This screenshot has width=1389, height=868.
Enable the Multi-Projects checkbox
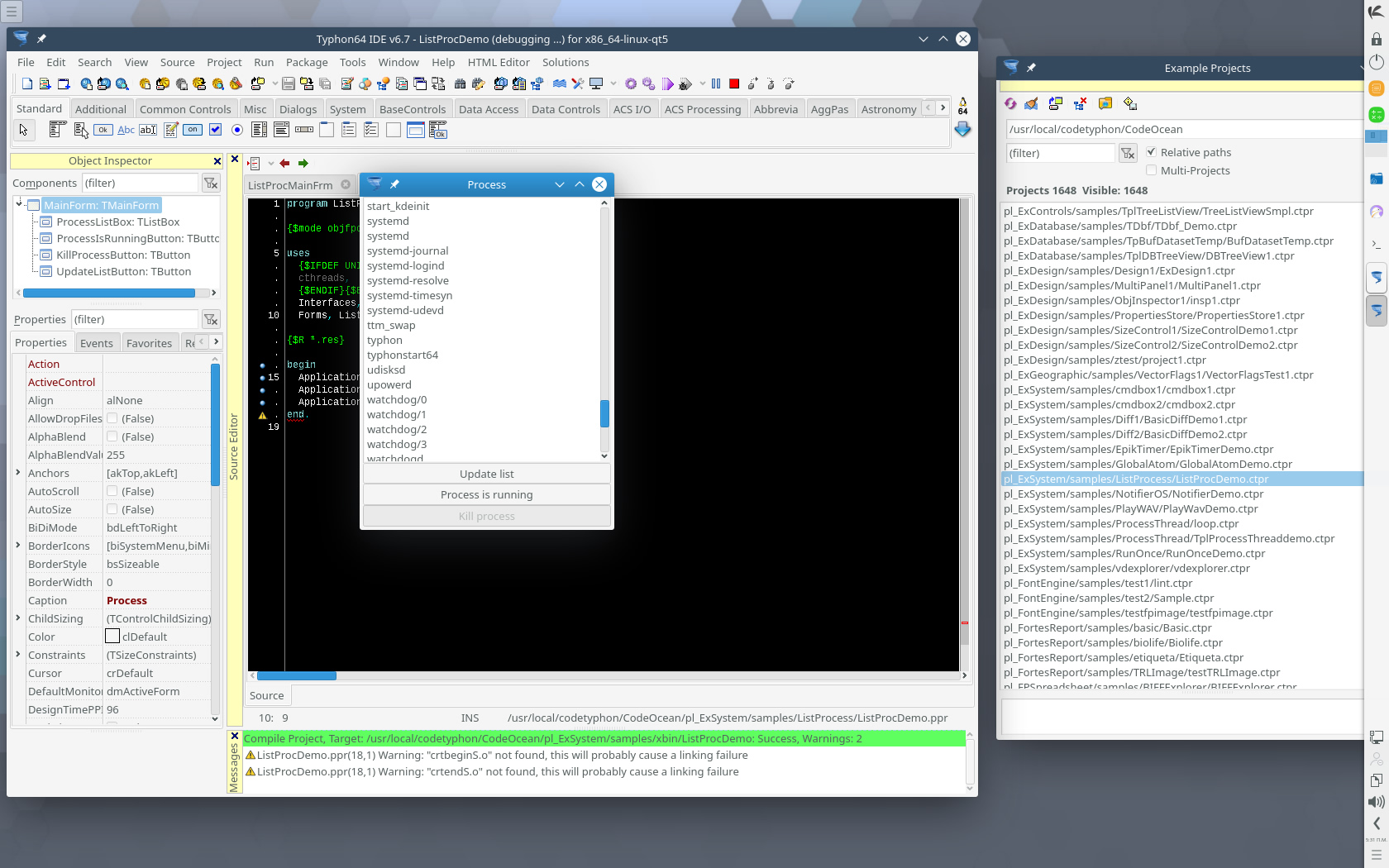1151,170
